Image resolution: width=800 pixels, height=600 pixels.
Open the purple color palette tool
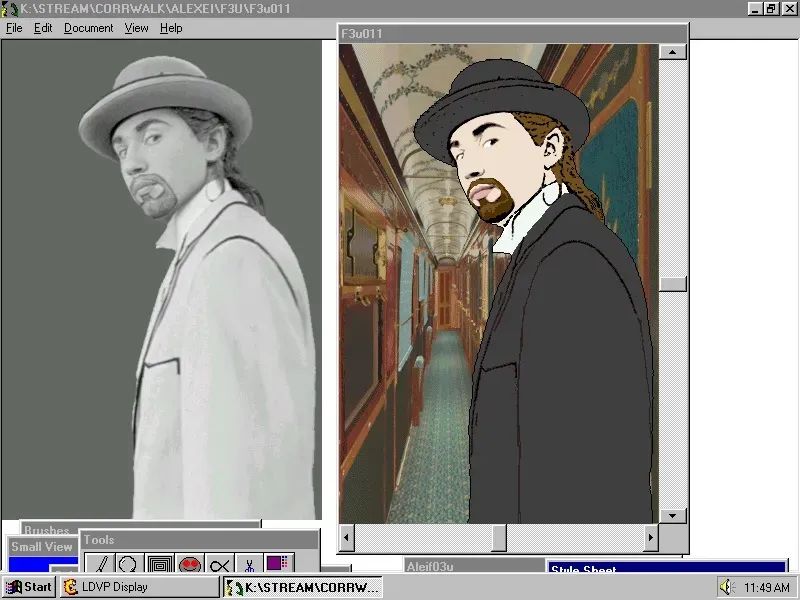[x=278, y=564]
